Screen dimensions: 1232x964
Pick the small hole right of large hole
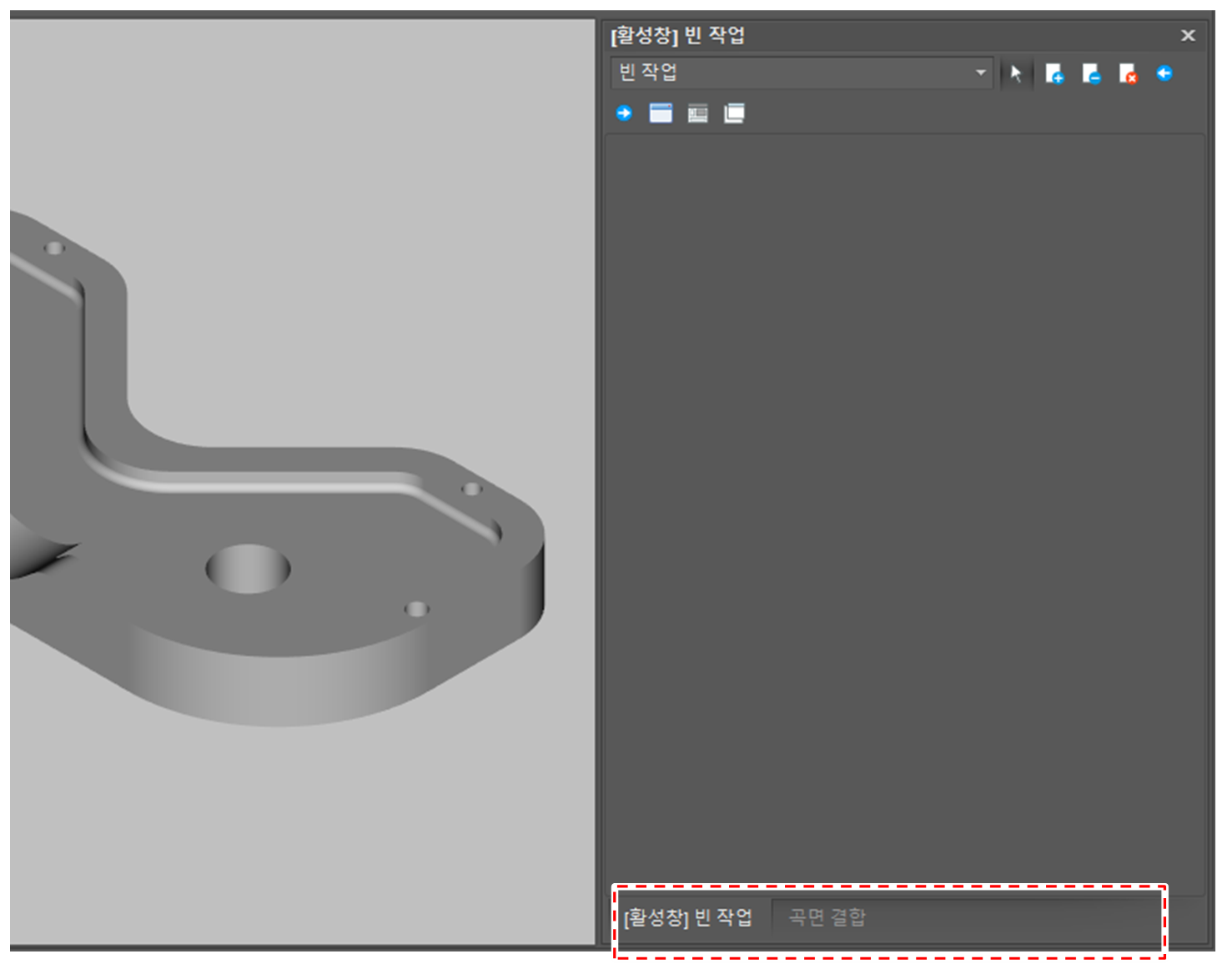pyautogui.click(x=416, y=609)
